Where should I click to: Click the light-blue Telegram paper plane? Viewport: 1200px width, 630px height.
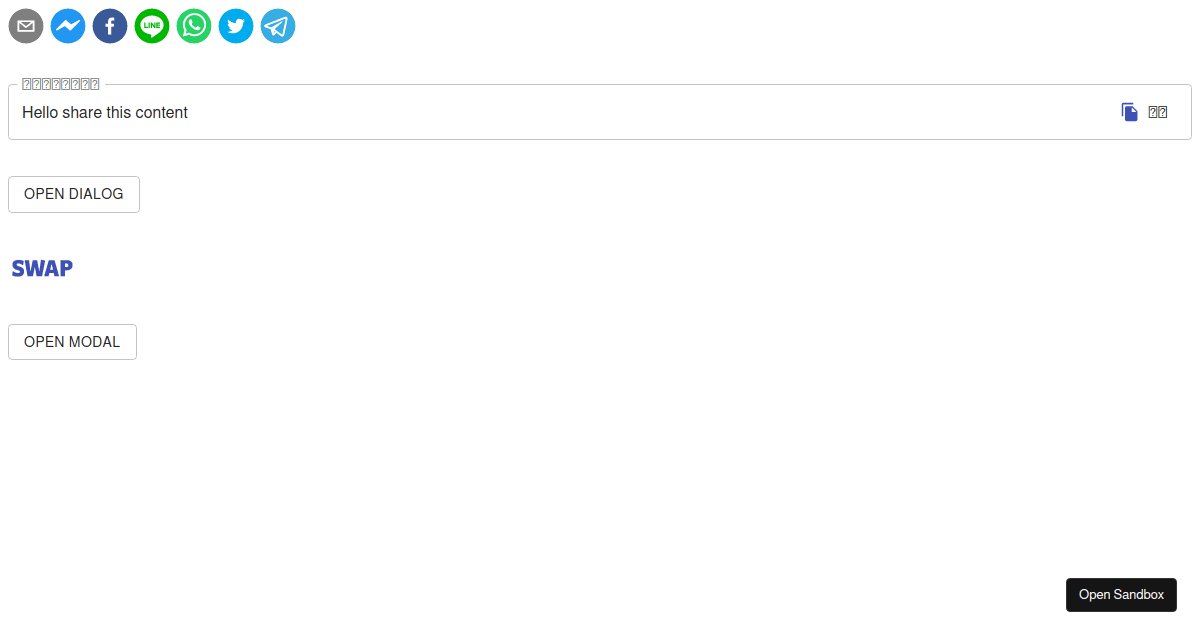point(278,26)
